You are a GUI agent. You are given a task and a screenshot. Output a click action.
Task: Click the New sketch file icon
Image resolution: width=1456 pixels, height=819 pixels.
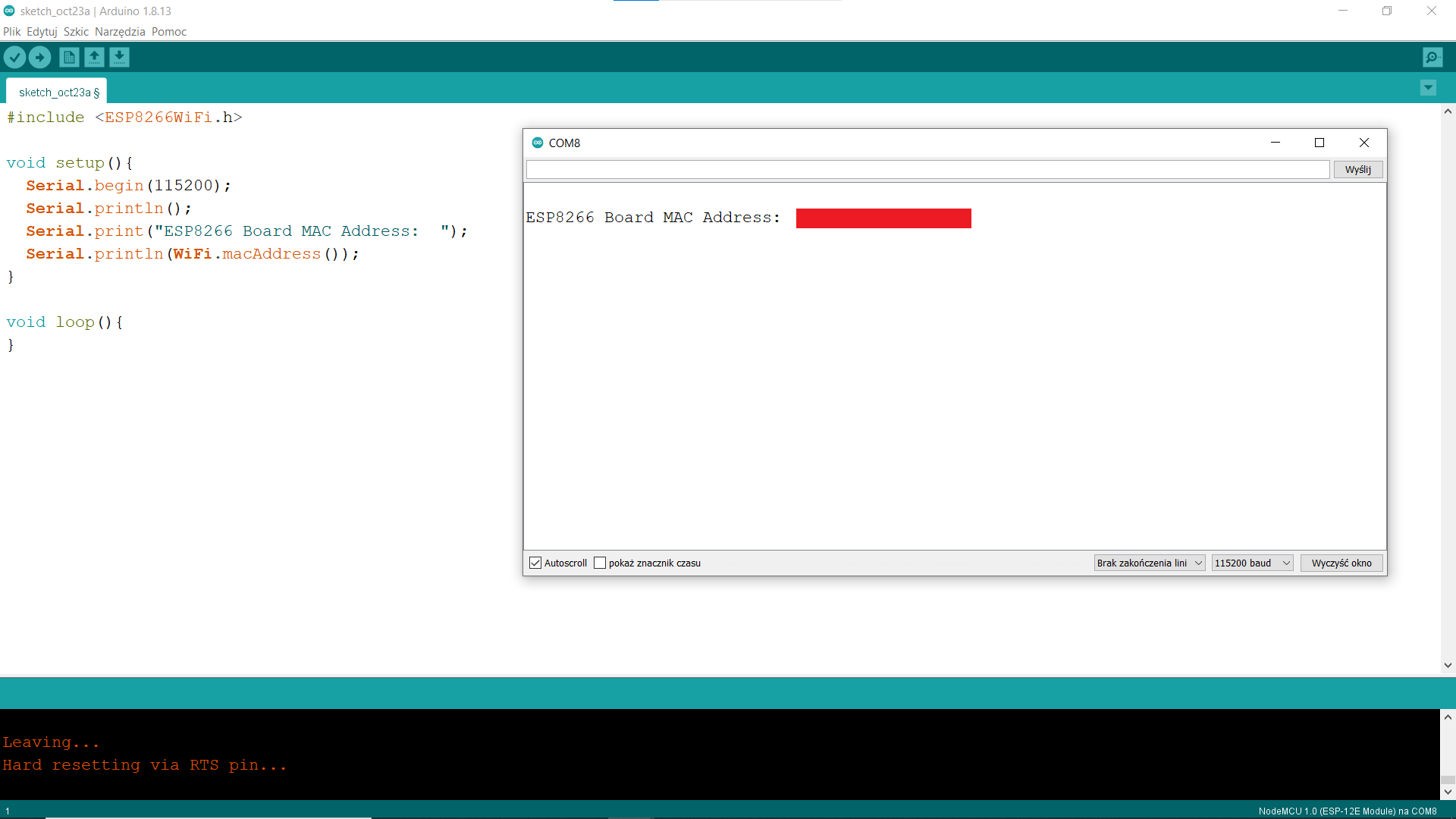pos(69,57)
